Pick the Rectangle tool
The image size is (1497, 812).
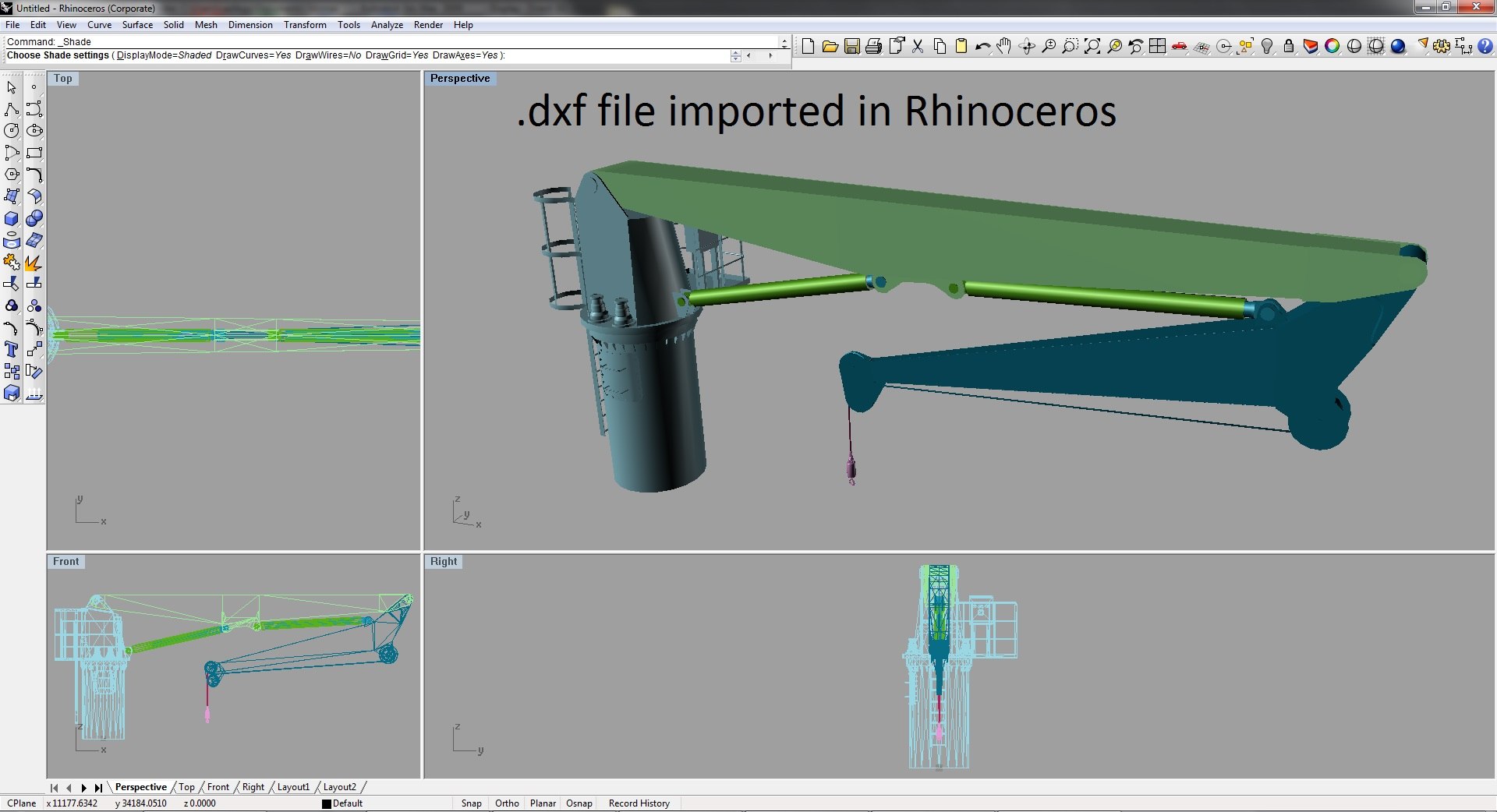tap(34, 153)
